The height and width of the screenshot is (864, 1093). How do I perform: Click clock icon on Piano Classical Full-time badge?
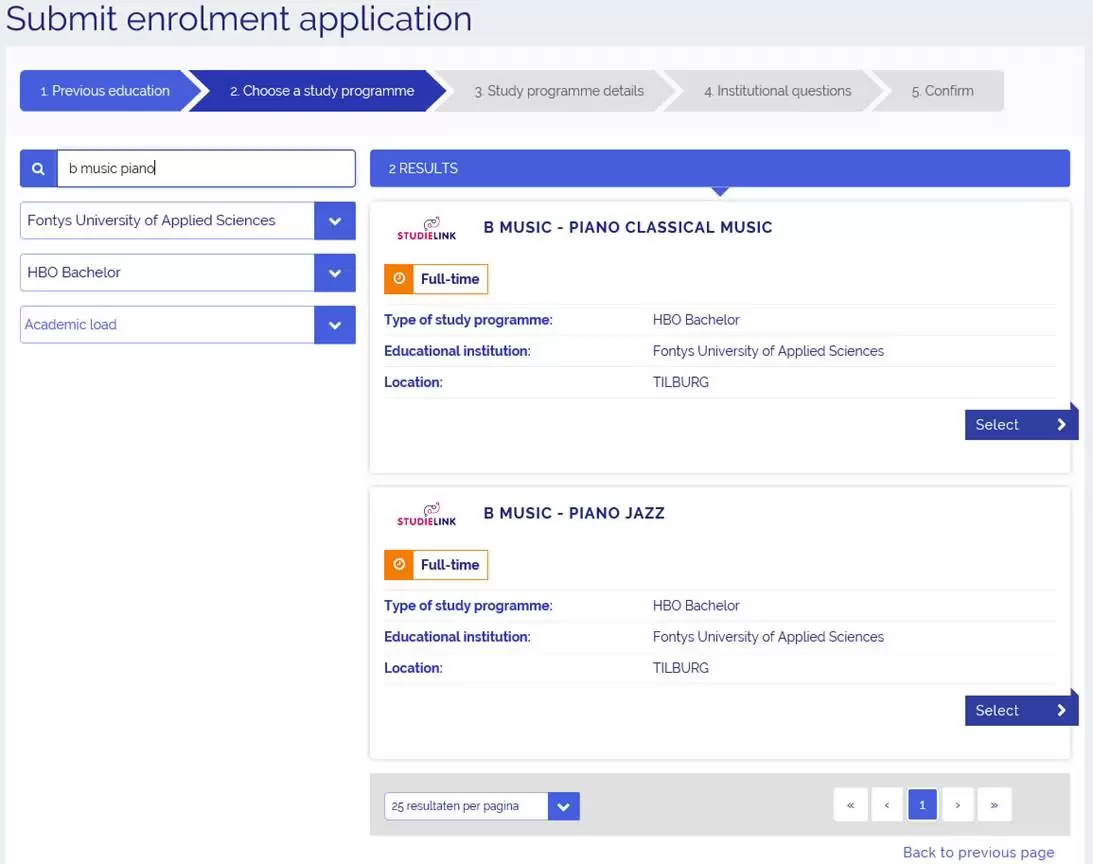point(399,279)
